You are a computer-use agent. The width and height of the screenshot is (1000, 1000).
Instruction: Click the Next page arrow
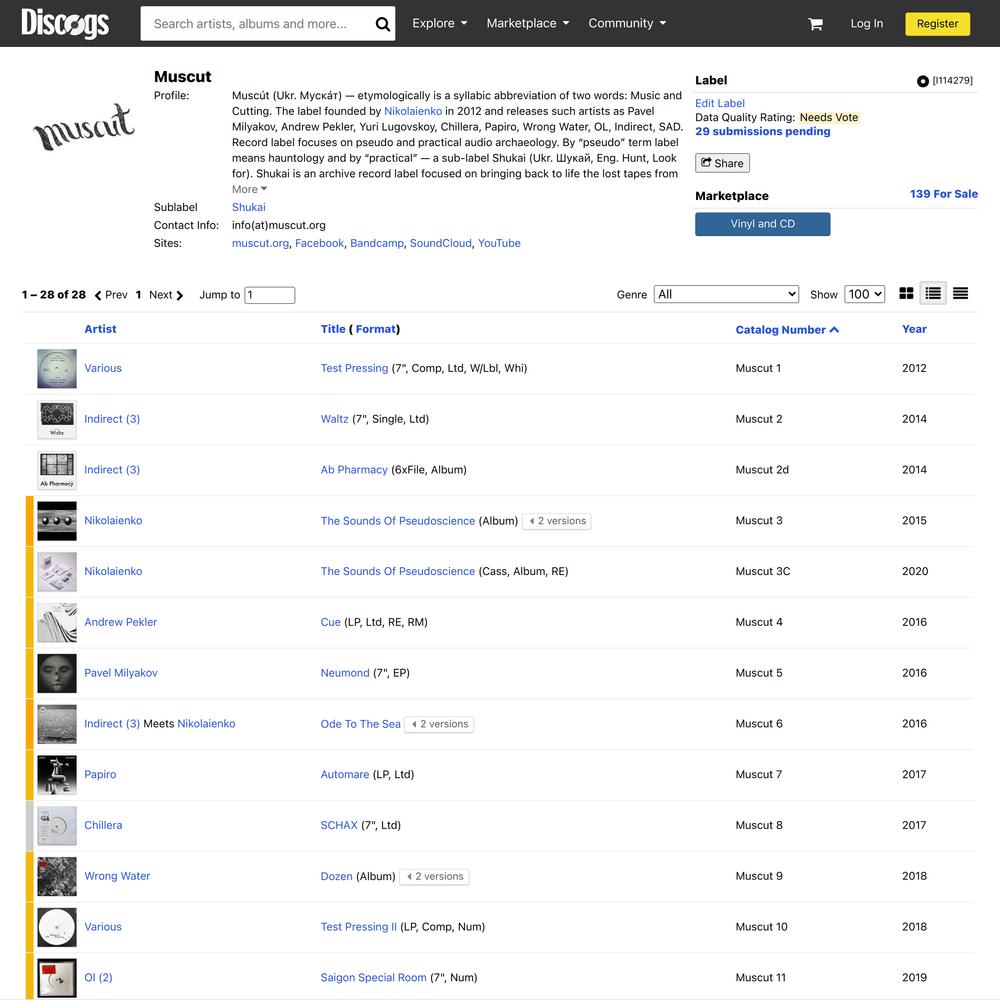[x=166, y=295]
